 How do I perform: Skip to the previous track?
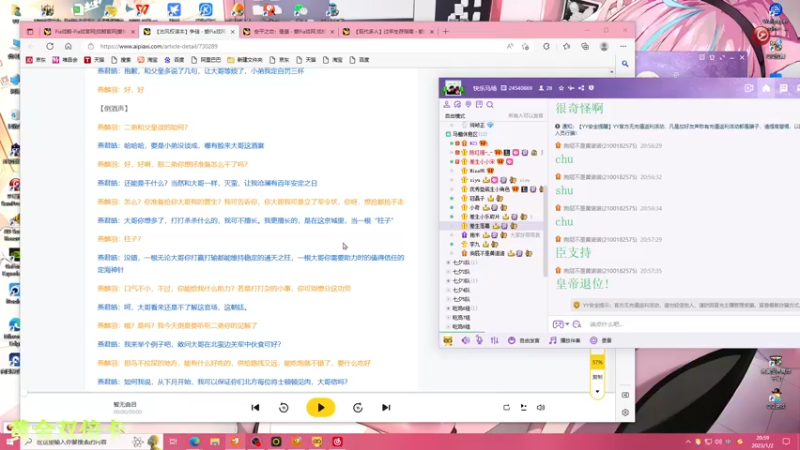pyautogui.click(x=255, y=407)
